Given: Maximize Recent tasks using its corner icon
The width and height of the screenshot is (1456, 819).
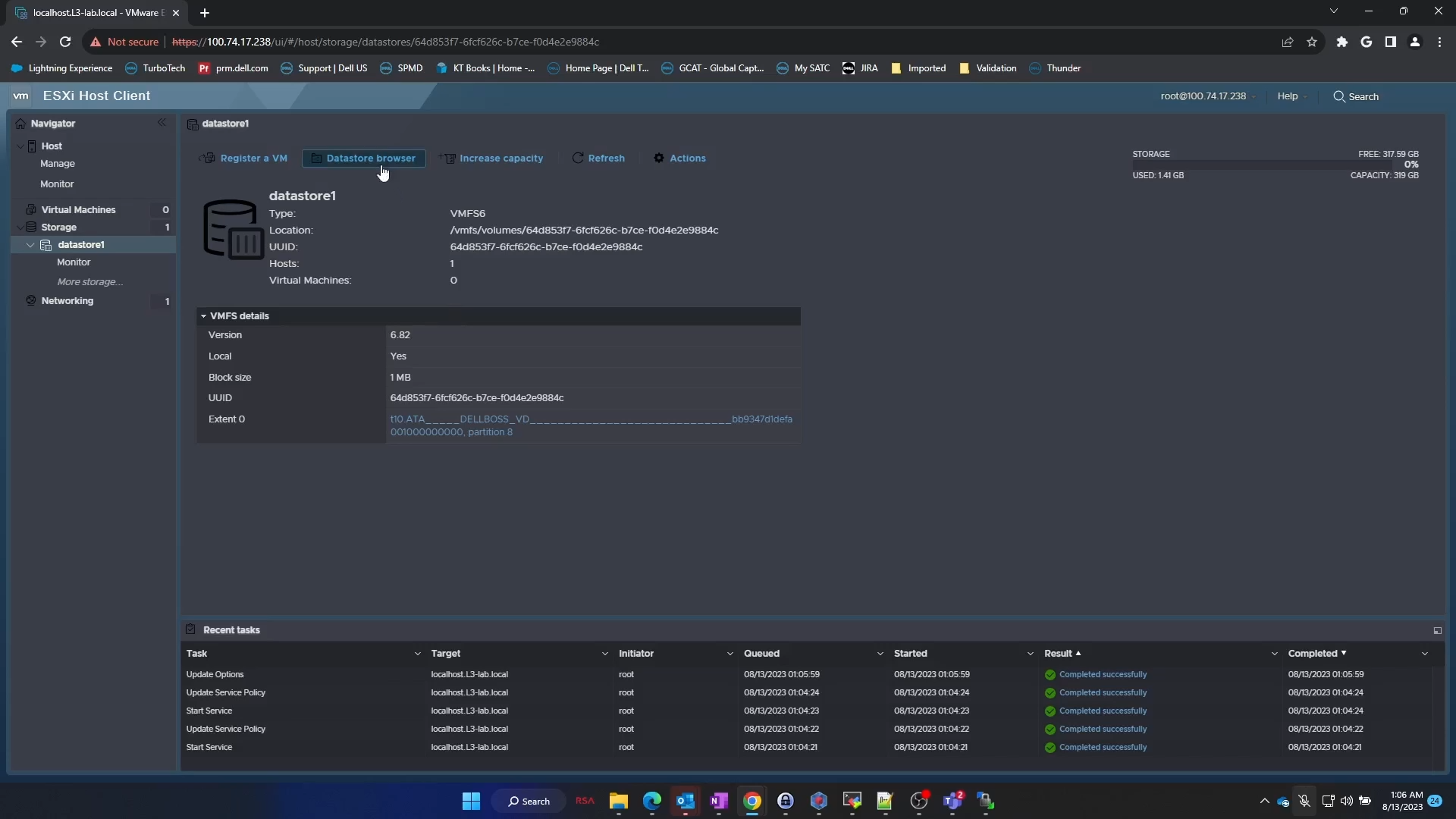Looking at the screenshot, I should [x=1438, y=631].
